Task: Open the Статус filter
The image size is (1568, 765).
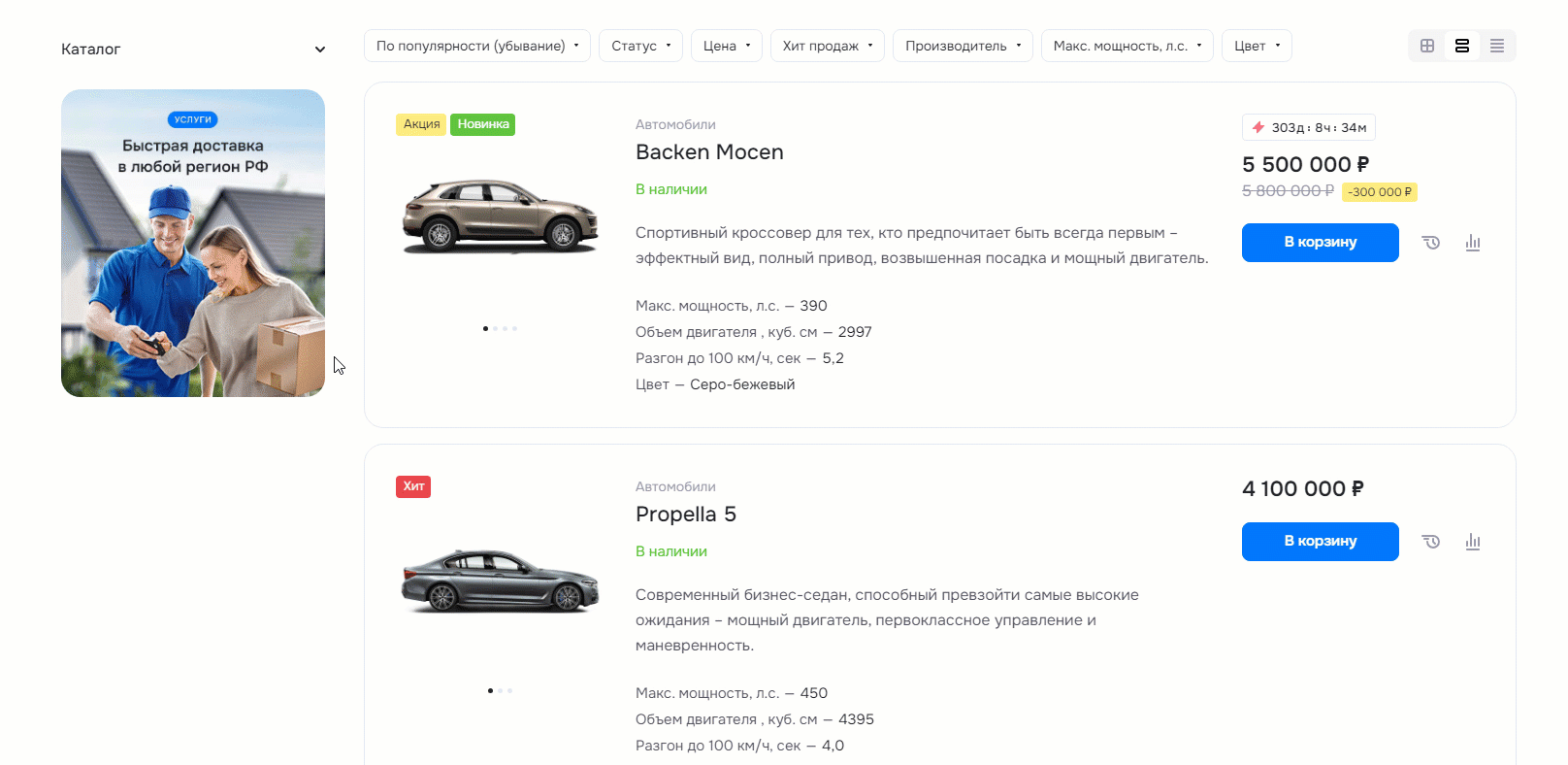Action: pyautogui.click(x=640, y=46)
